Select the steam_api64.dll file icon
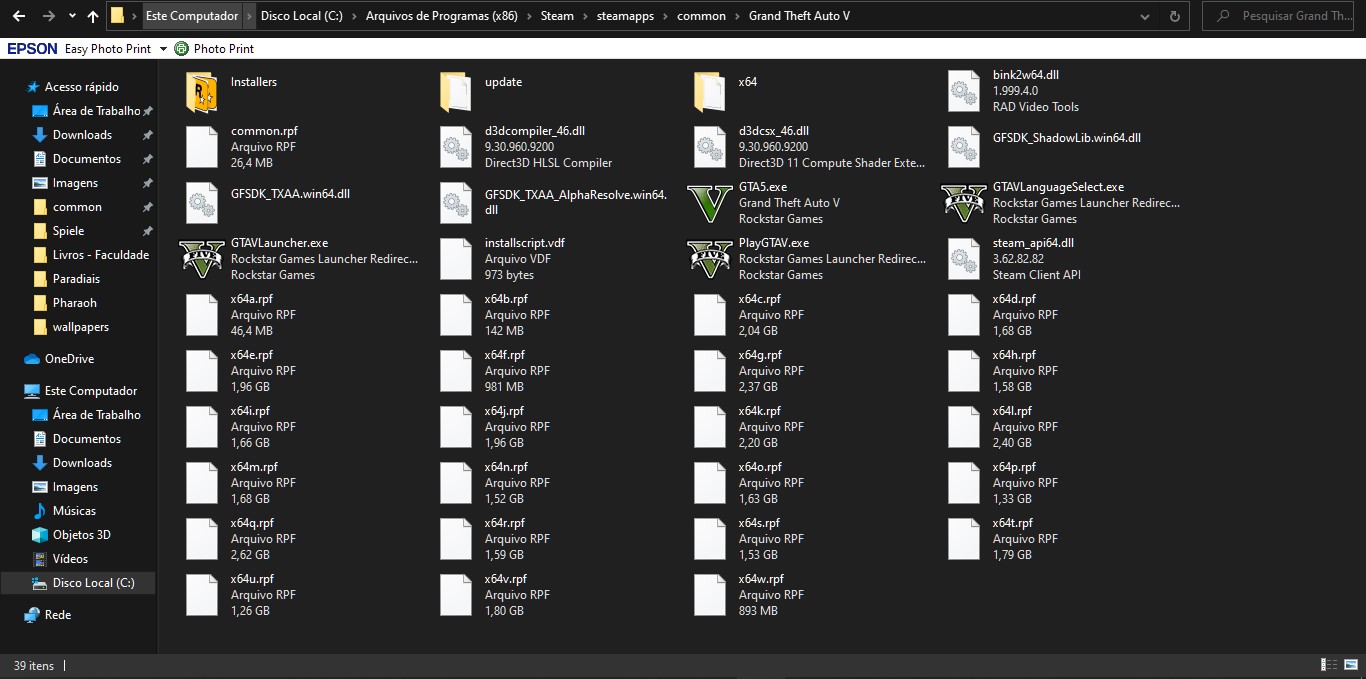This screenshot has height=679, width=1366. click(964, 259)
